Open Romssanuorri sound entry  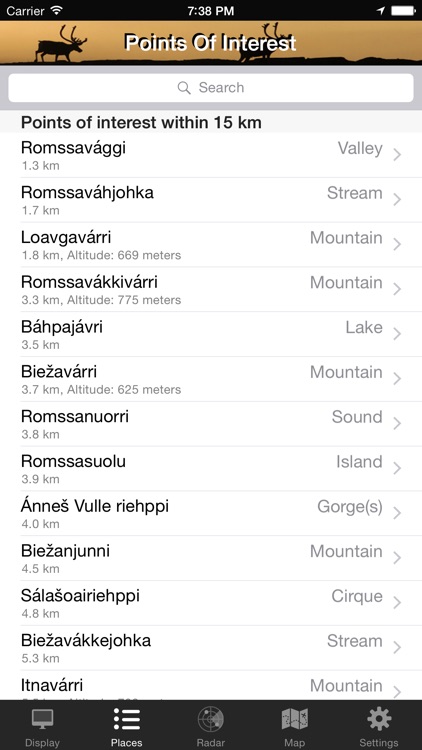(x=211, y=424)
